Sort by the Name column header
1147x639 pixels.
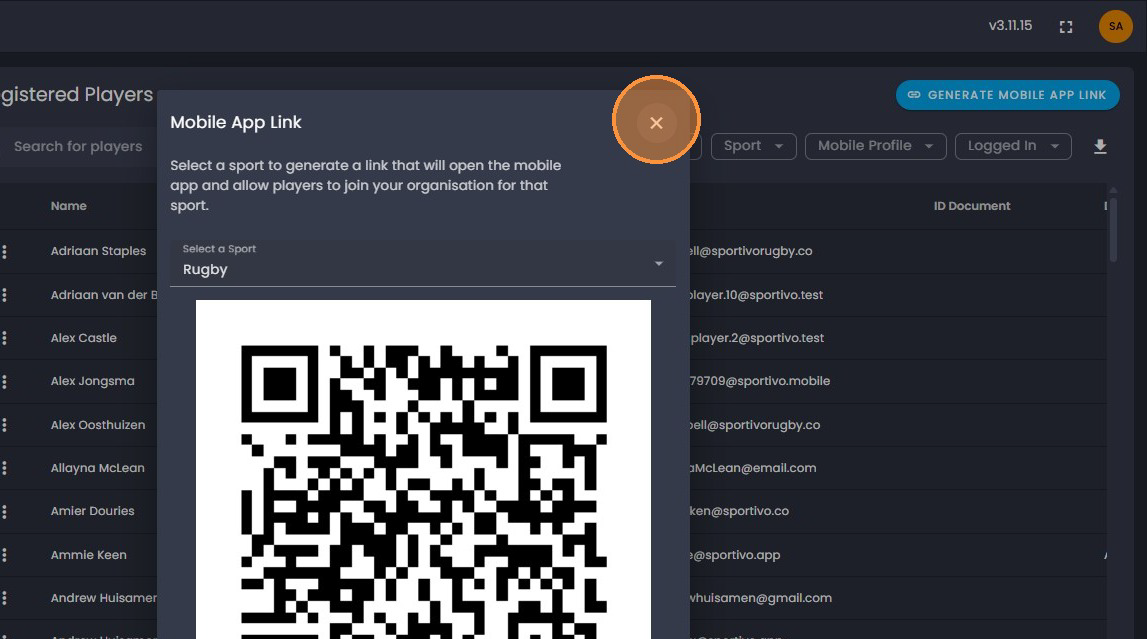(69, 206)
